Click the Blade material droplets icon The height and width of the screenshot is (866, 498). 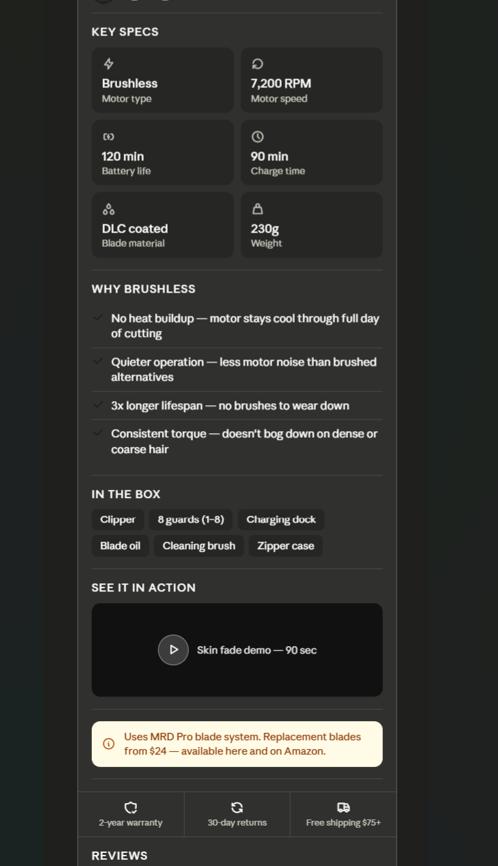(x=109, y=209)
